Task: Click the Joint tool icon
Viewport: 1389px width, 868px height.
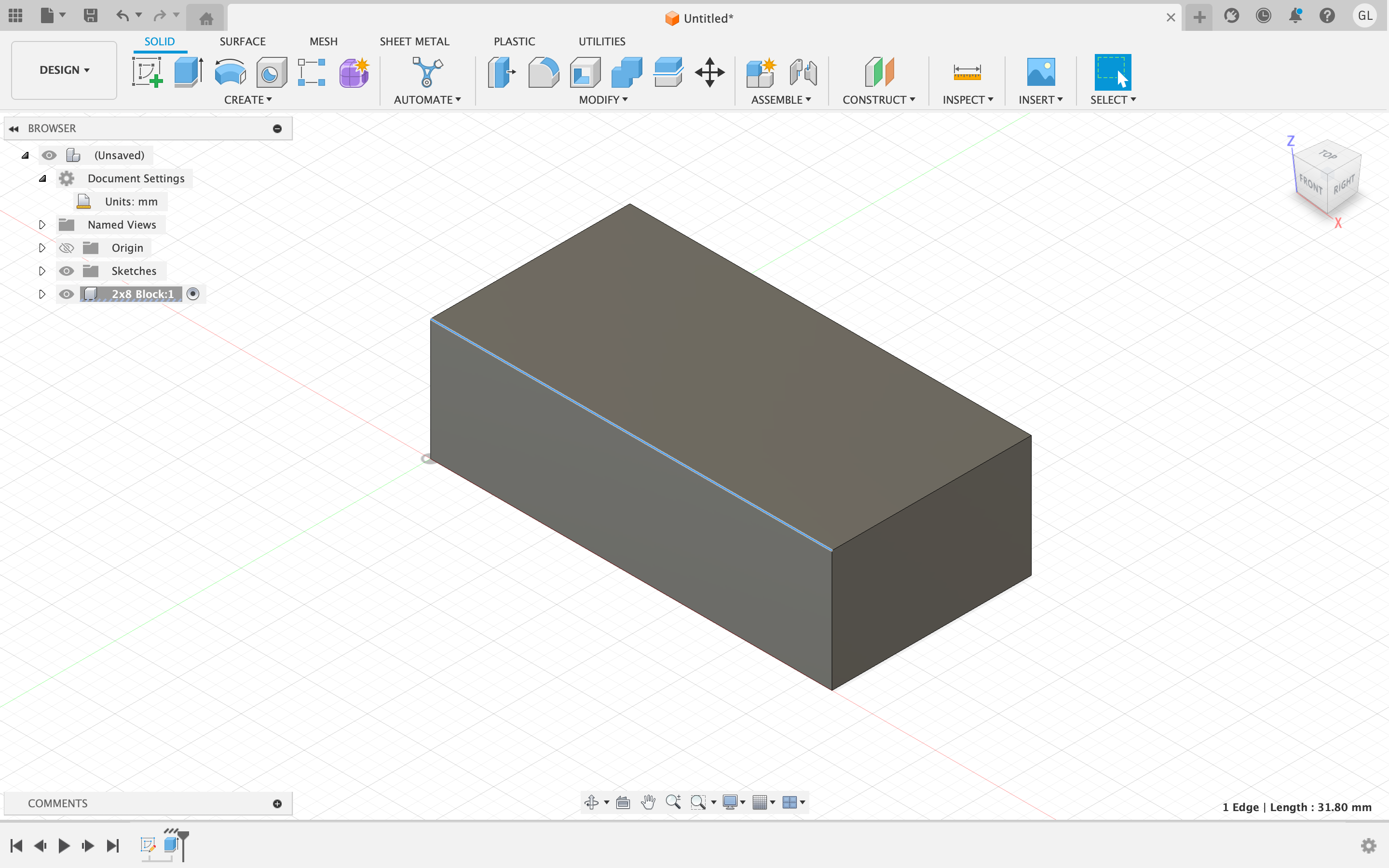Action: point(803,72)
